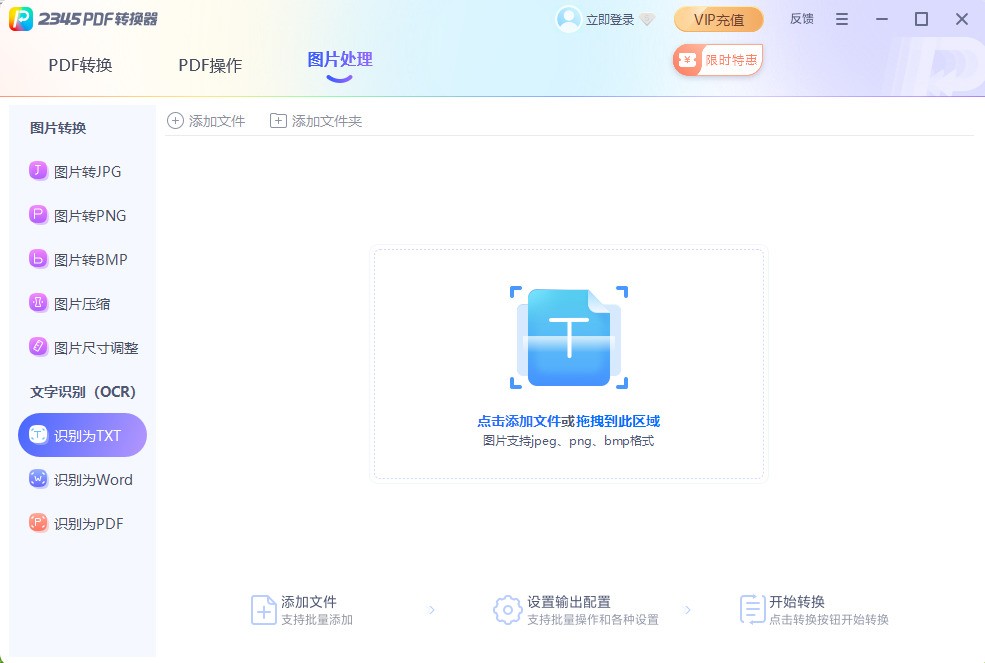Viewport: 985px width, 663px height.
Task: Click the user avatar icon
Action: [x=568, y=18]
